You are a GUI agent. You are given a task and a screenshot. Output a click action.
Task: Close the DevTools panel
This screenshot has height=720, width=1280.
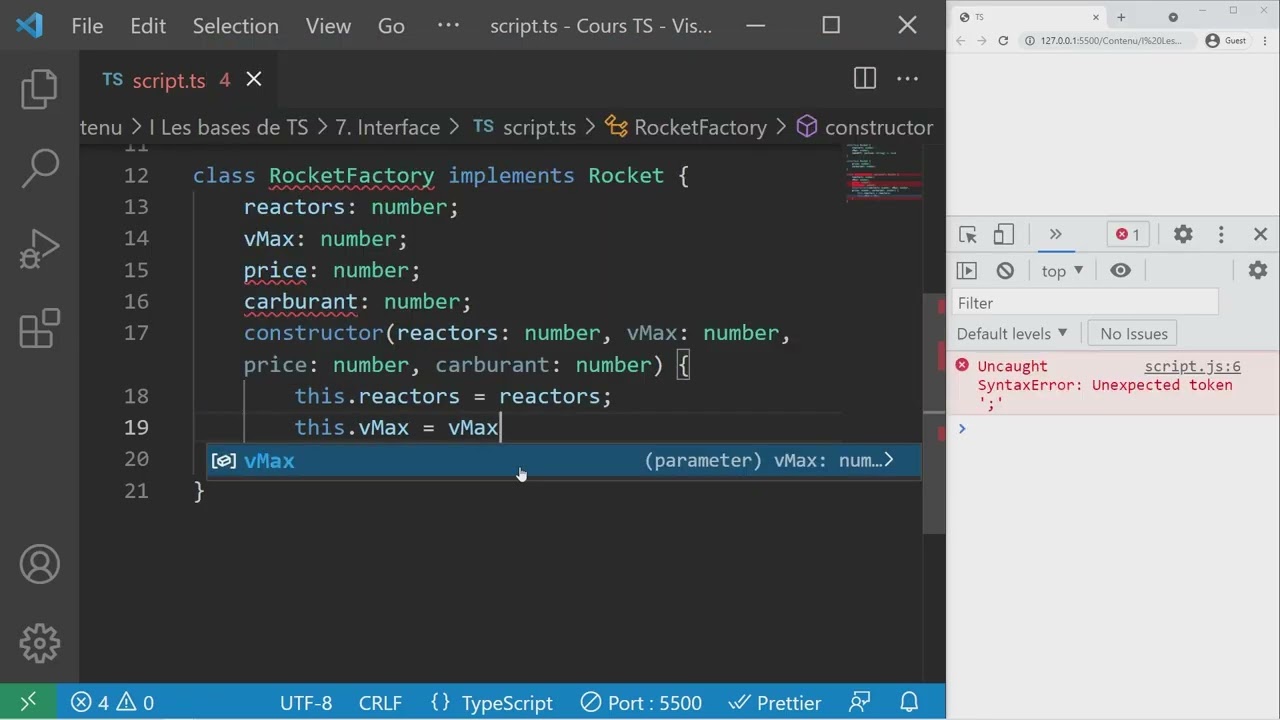click(1260, 234)
